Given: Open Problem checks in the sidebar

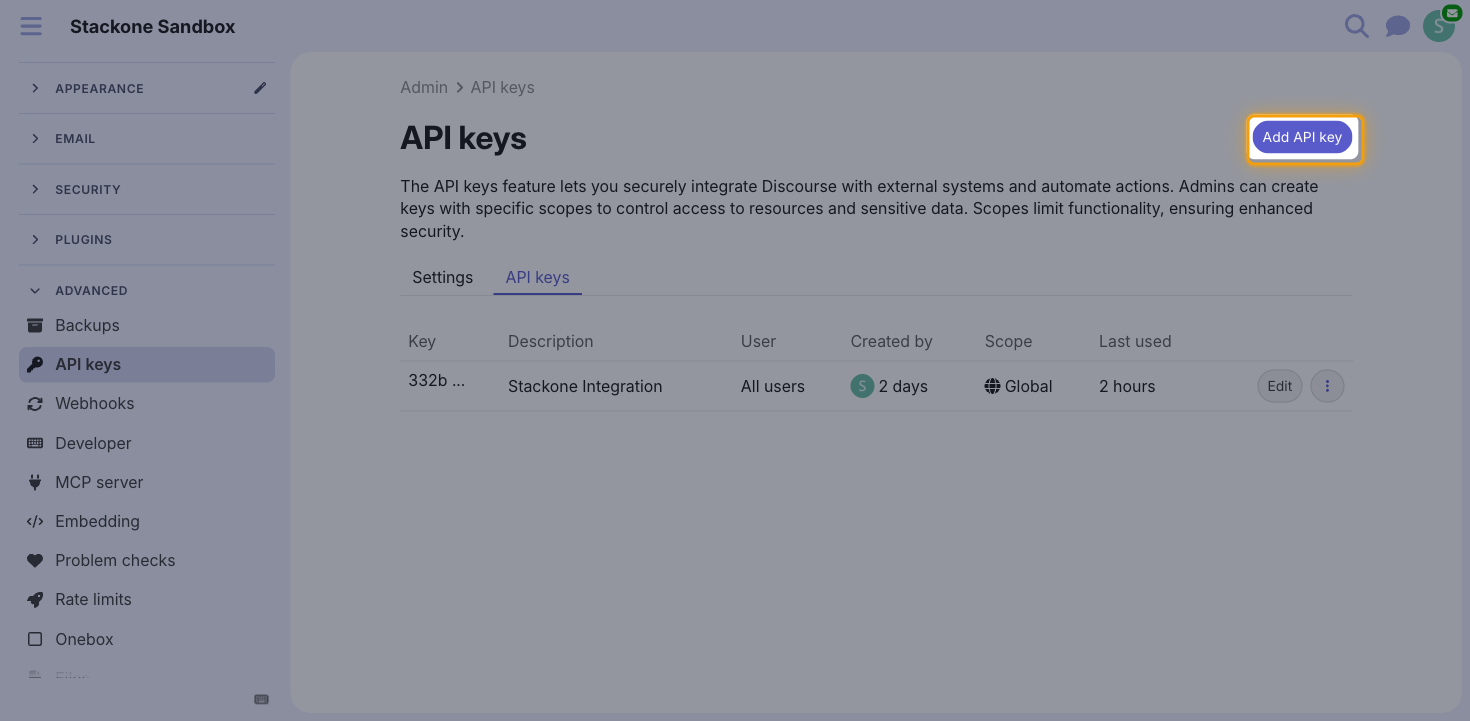Looking at the screenshot, I should click(x=146, y=560).
